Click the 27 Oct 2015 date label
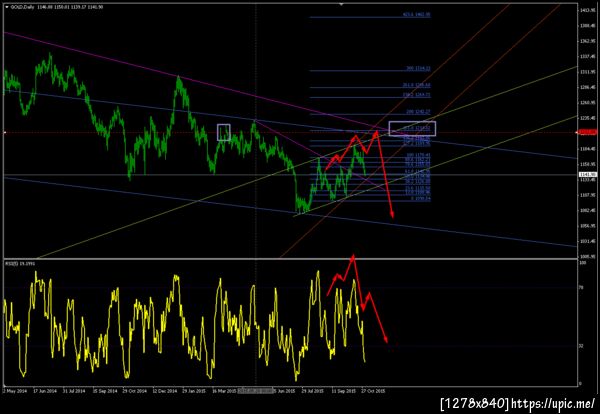This screenshot has height=414, width=600. [x=373, y=391]
